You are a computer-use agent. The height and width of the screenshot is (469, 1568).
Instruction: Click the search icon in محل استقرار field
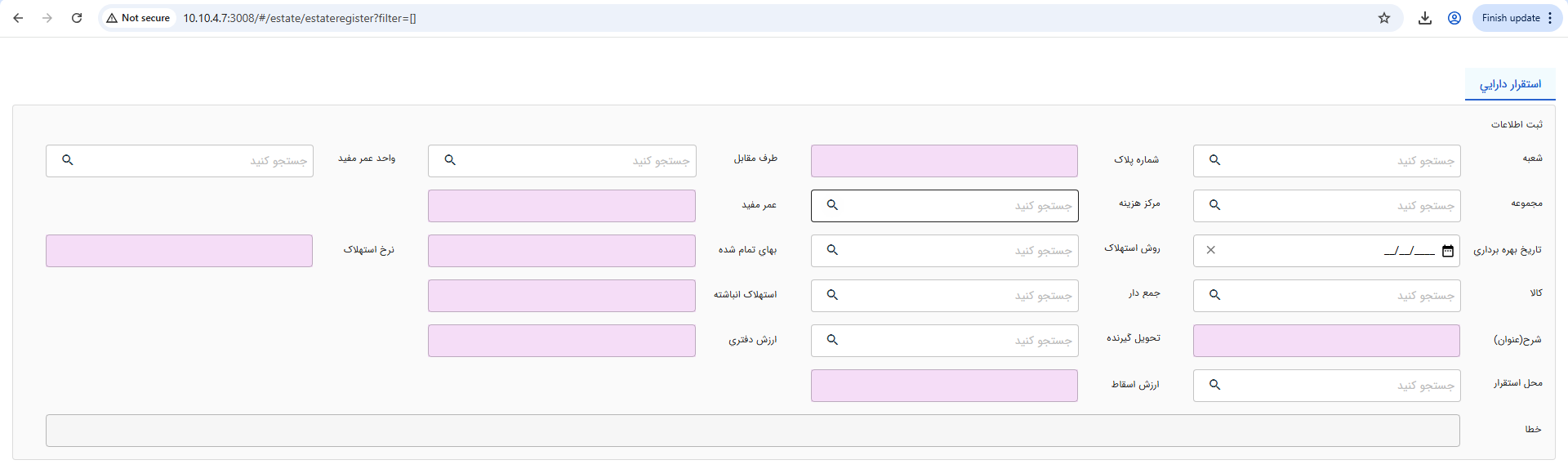(x=1214, y=385)
